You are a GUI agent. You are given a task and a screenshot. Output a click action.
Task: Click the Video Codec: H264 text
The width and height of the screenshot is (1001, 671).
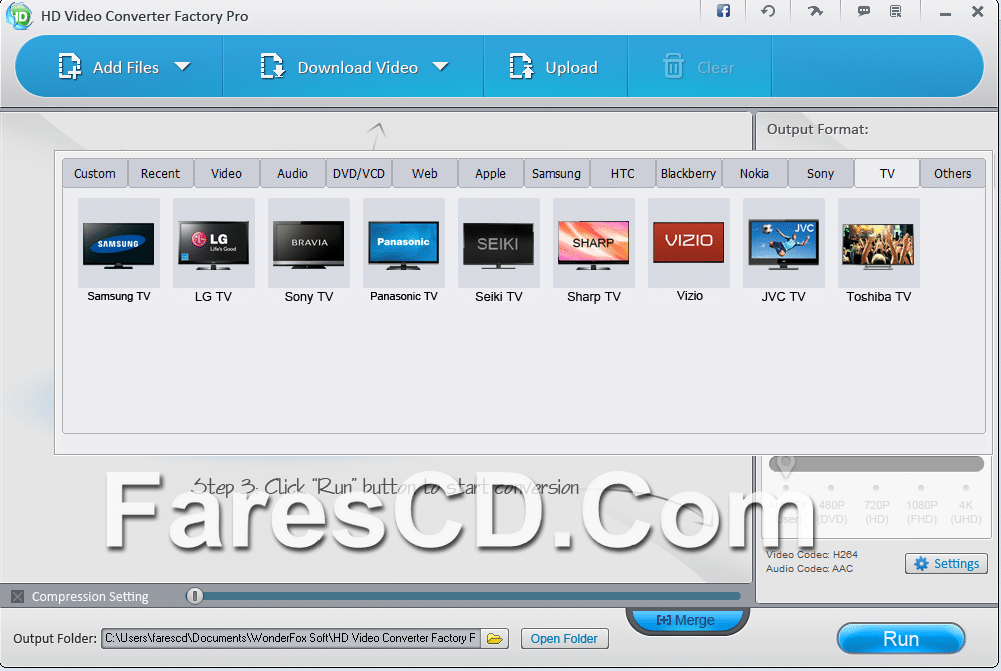tap(812, 554)
